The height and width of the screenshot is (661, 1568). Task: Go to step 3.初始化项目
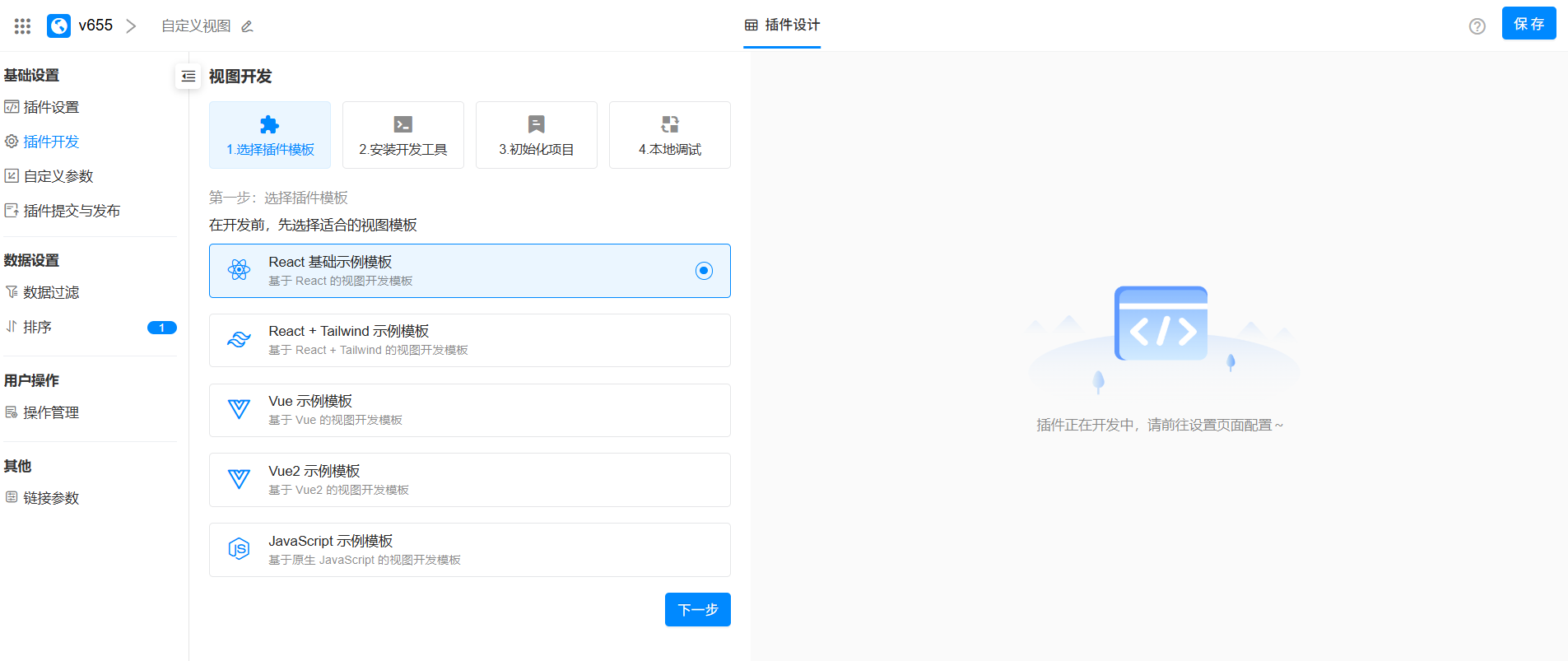click(537, 135)
